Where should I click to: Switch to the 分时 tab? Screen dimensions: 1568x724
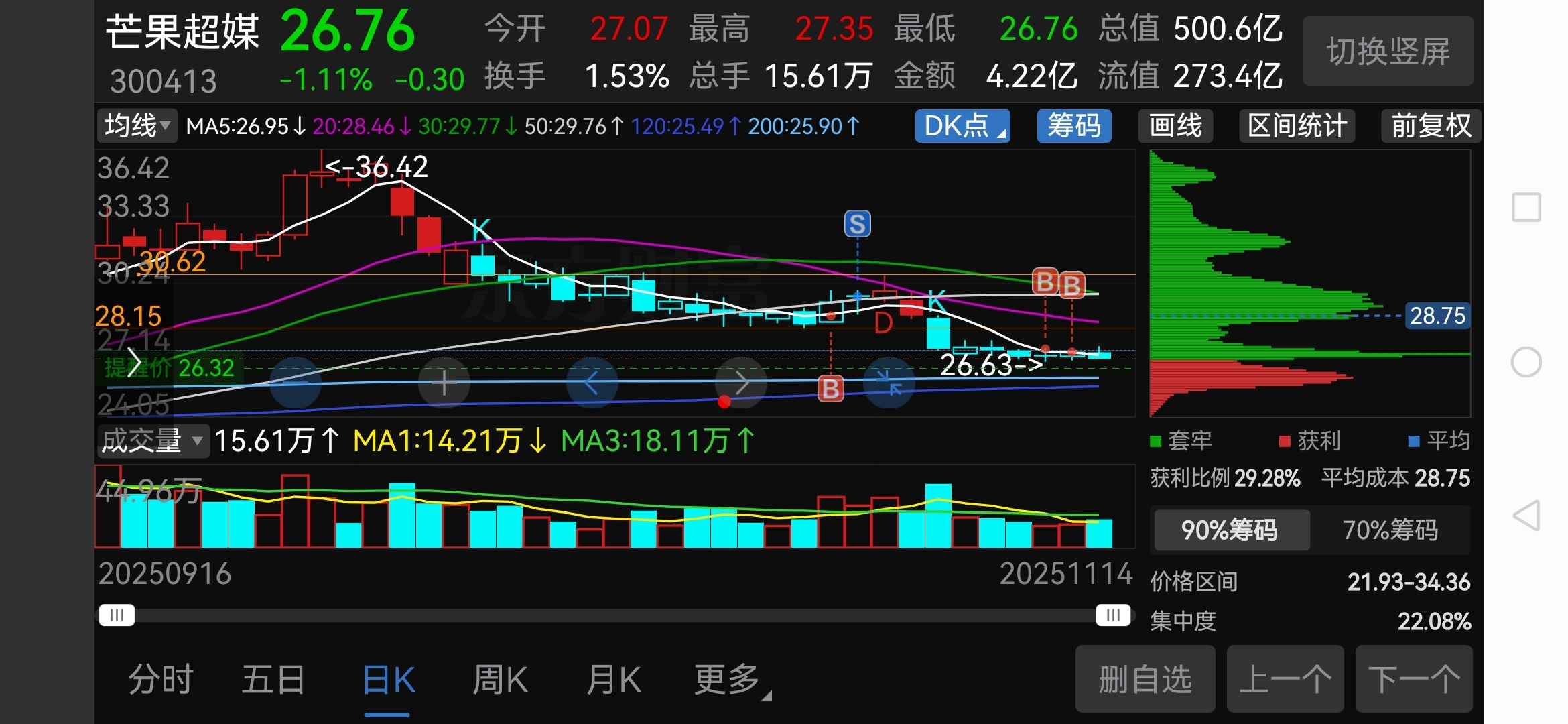pyautogui.click(x=161, y=680)
